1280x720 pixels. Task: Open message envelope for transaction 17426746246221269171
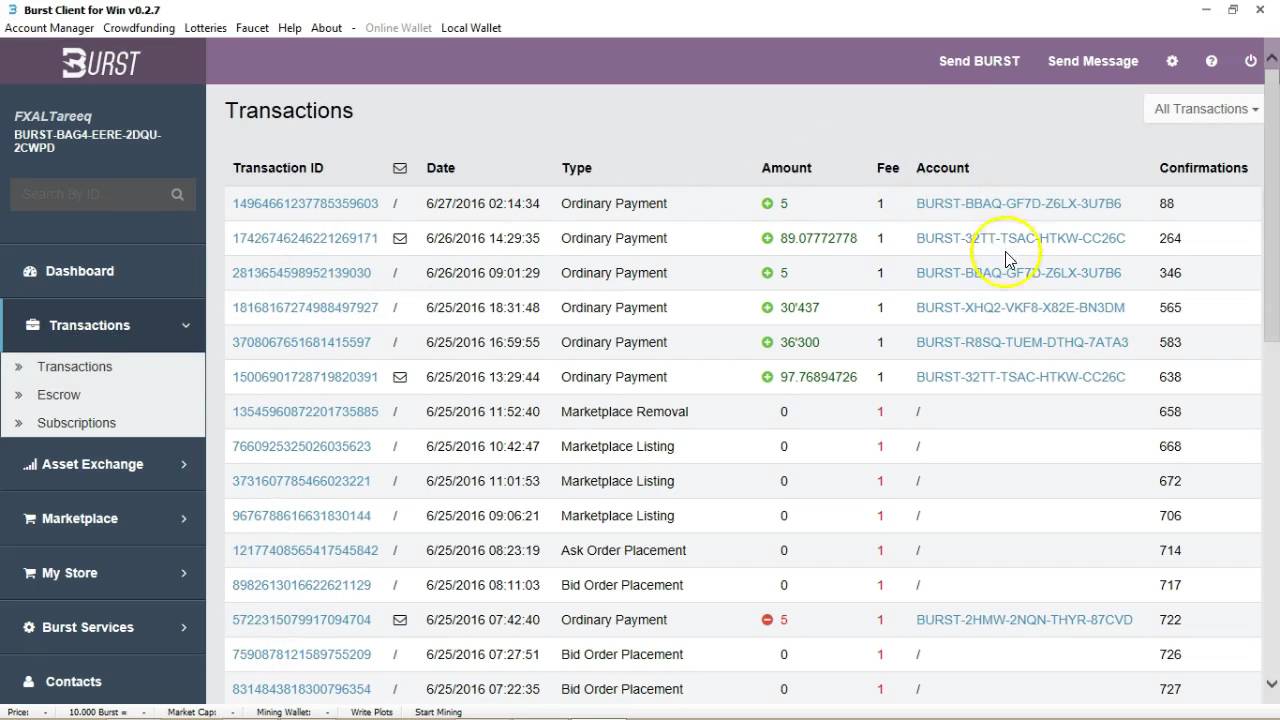pos(400,238)
